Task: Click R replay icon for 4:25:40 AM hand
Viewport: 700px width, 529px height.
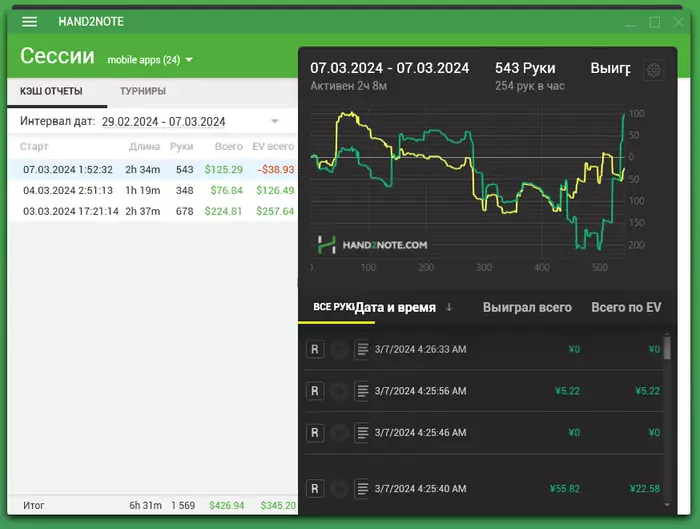Action: (x=315, y=488)
